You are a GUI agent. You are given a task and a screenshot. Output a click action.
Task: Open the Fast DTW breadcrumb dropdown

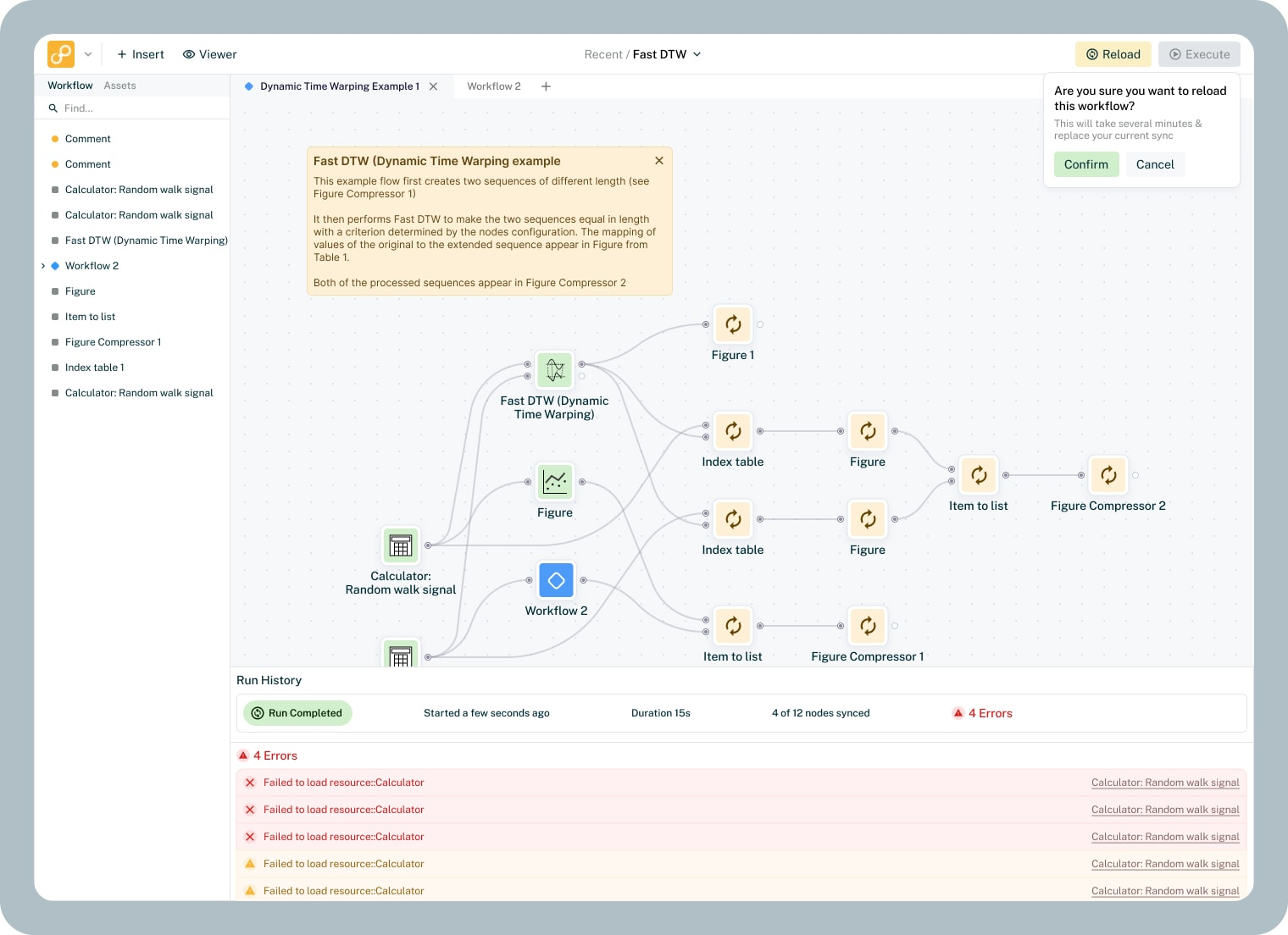click(667, 54)
